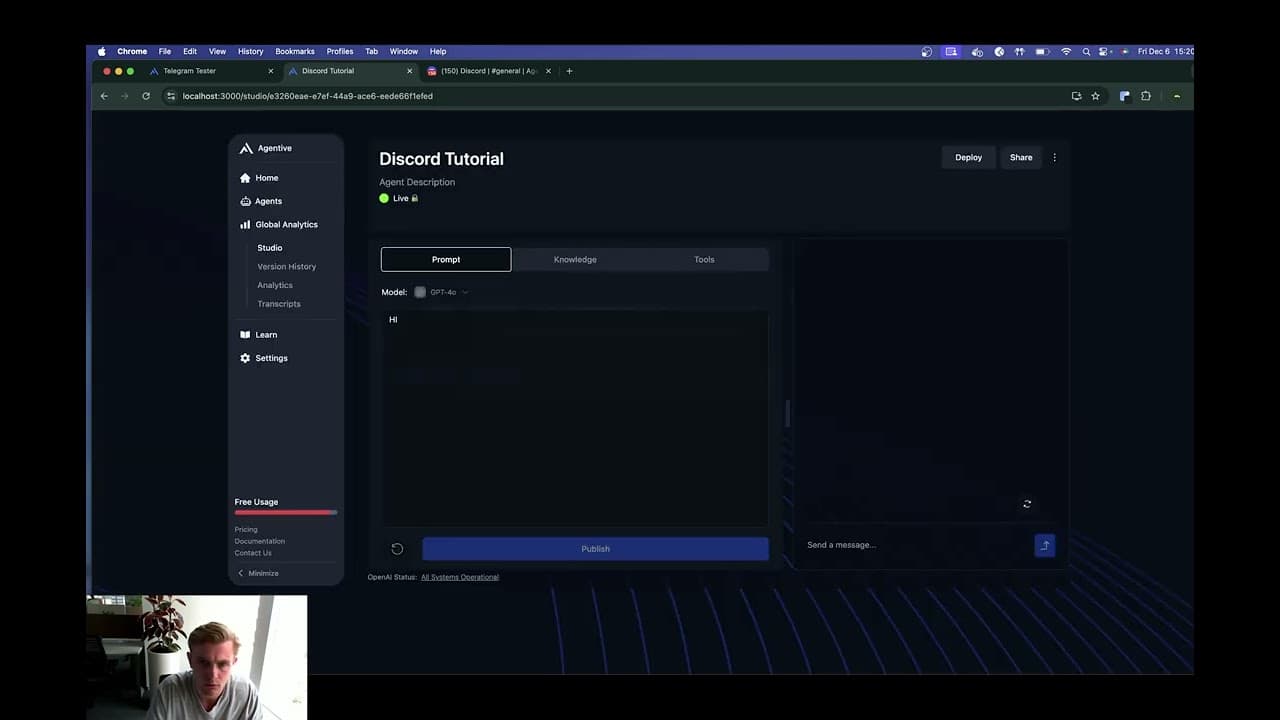Viewport: 1280px width, 720px height.
Task: Click the browser address bar URL
Action: coord(308,96)
